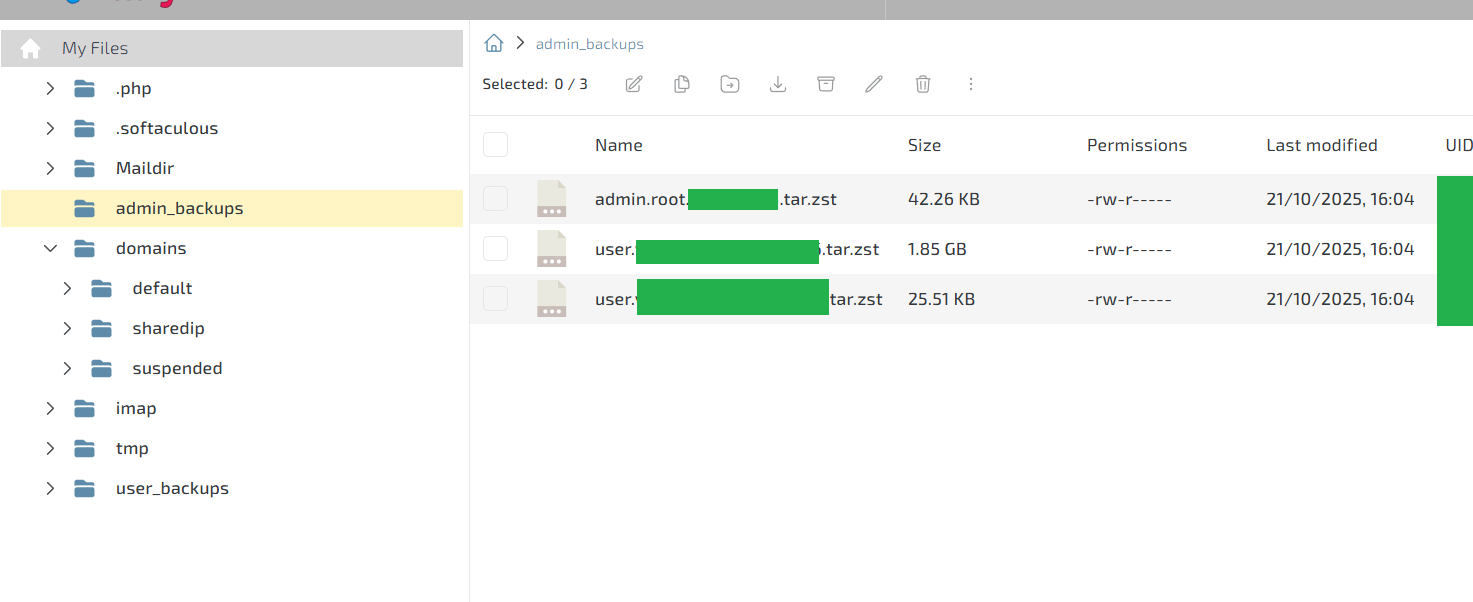This screenshot has width=1473, height=602.
Task: Click the download toolbar icon
Action: pyautogui.click(x=778, y=84)
